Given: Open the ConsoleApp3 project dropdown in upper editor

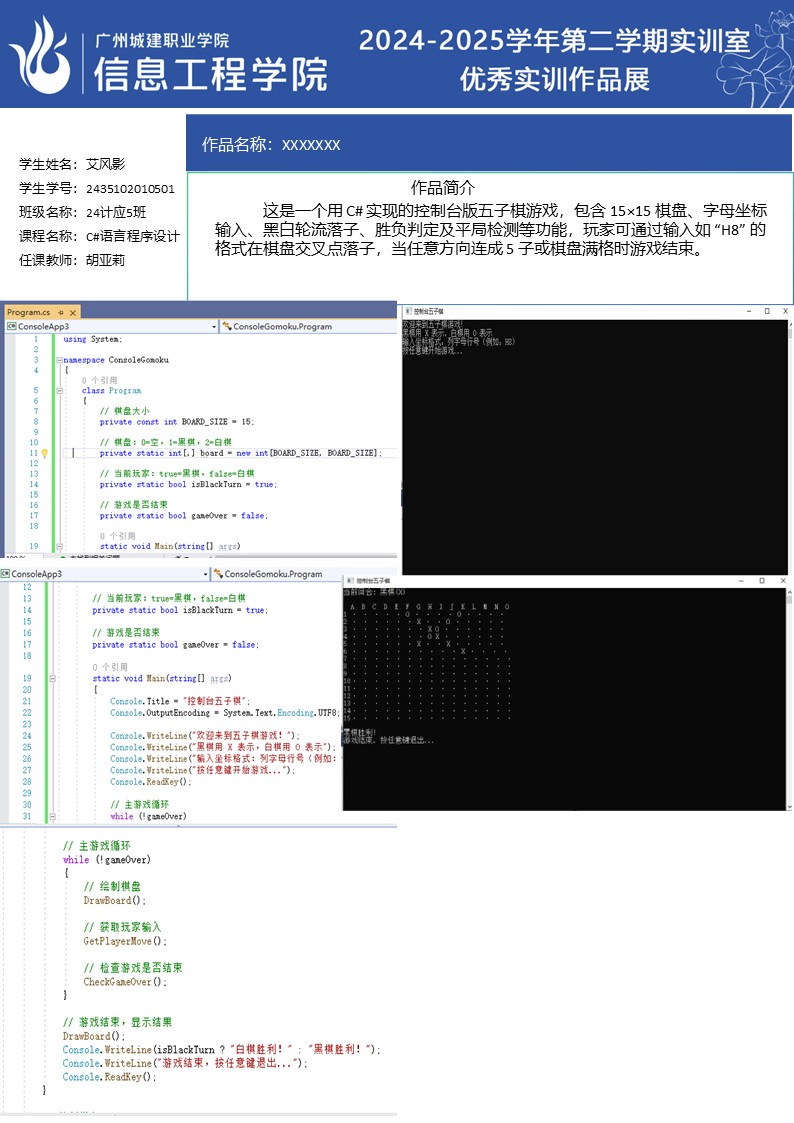Looking at the screenshot, I should [213, 327].
